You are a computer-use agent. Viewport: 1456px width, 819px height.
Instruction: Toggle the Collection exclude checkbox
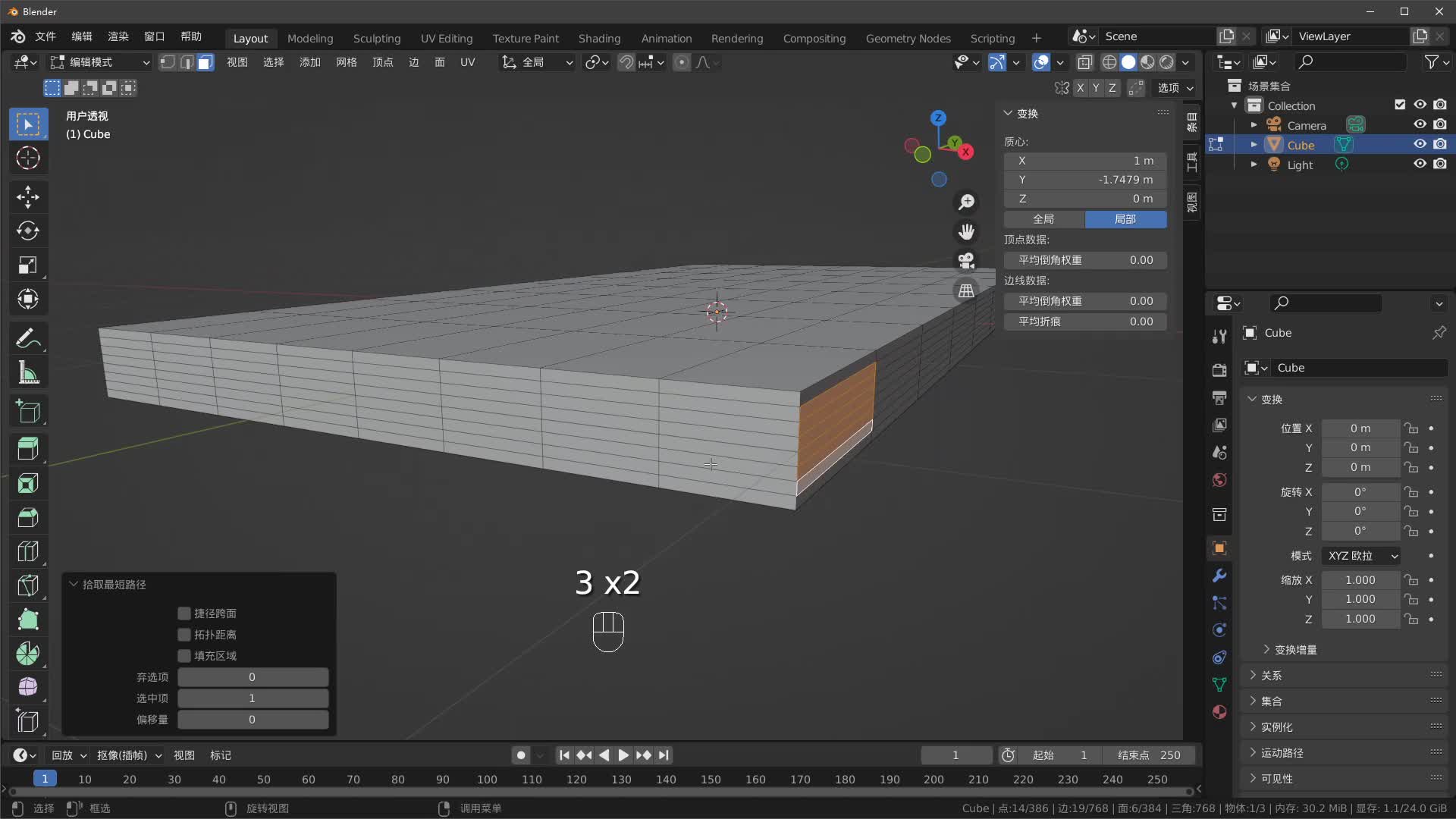[x=1400, y=105]
